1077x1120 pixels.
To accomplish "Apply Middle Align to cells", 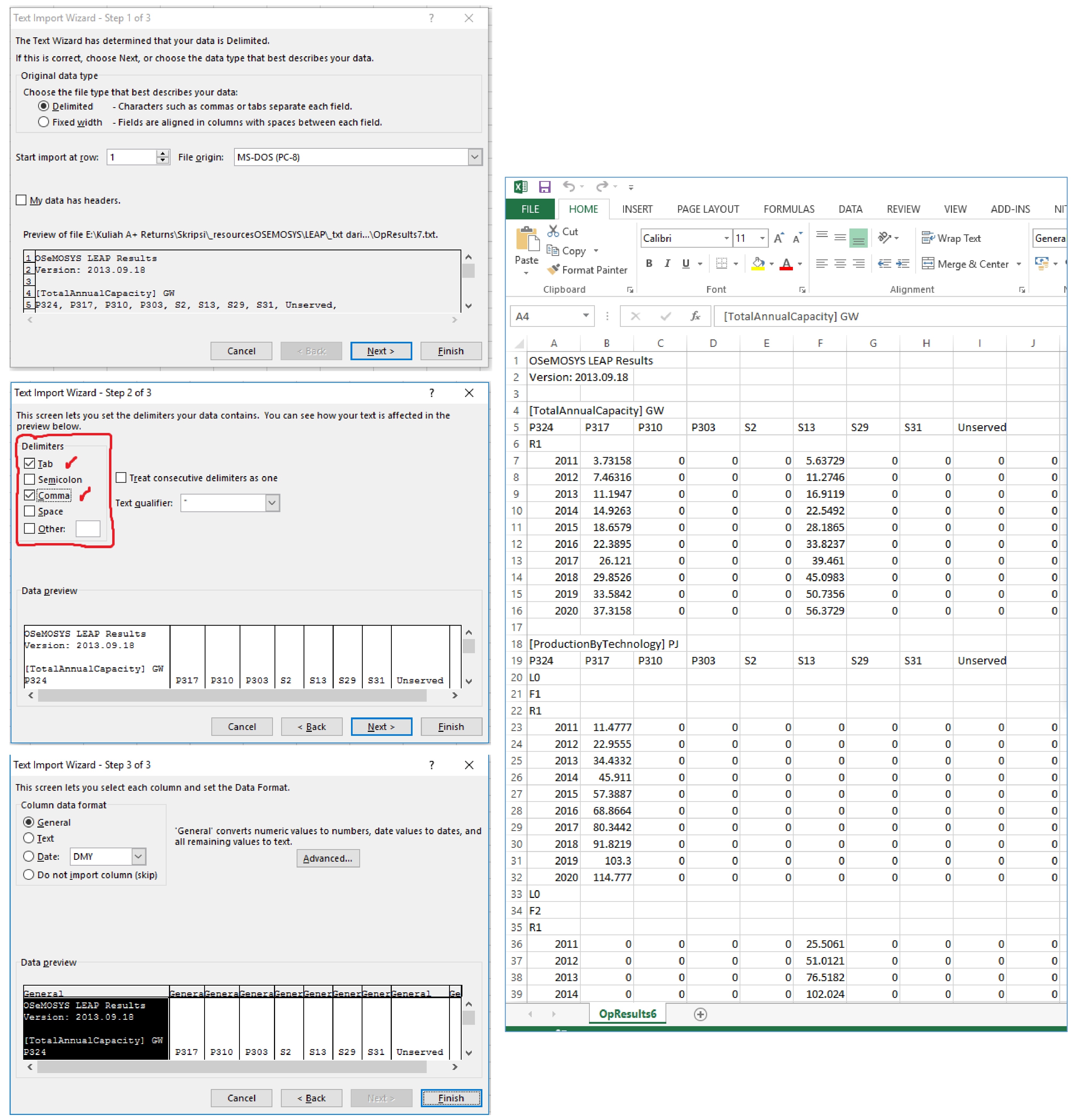I will pyautogui.click(x=840, y=238).
